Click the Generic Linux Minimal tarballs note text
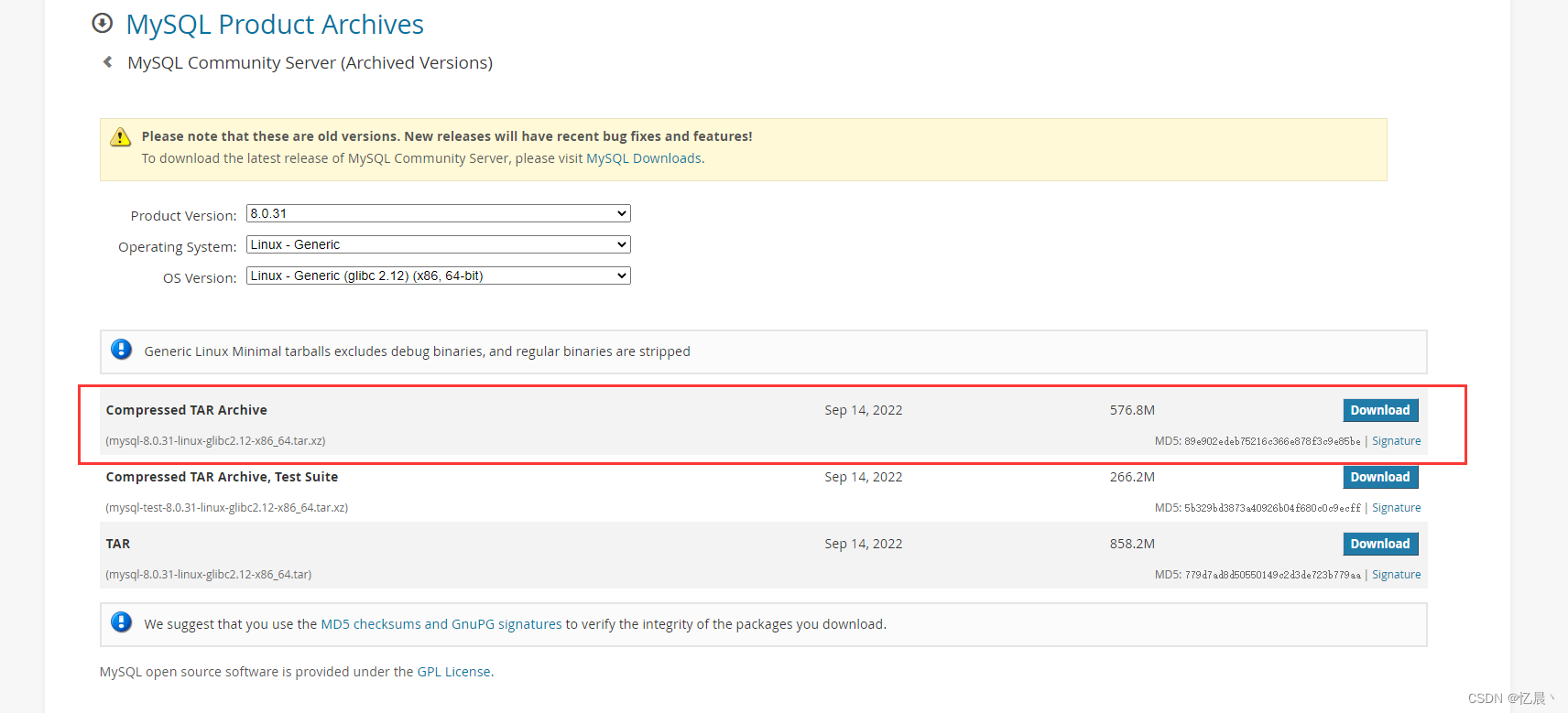1568x713 pixels. 417,351
